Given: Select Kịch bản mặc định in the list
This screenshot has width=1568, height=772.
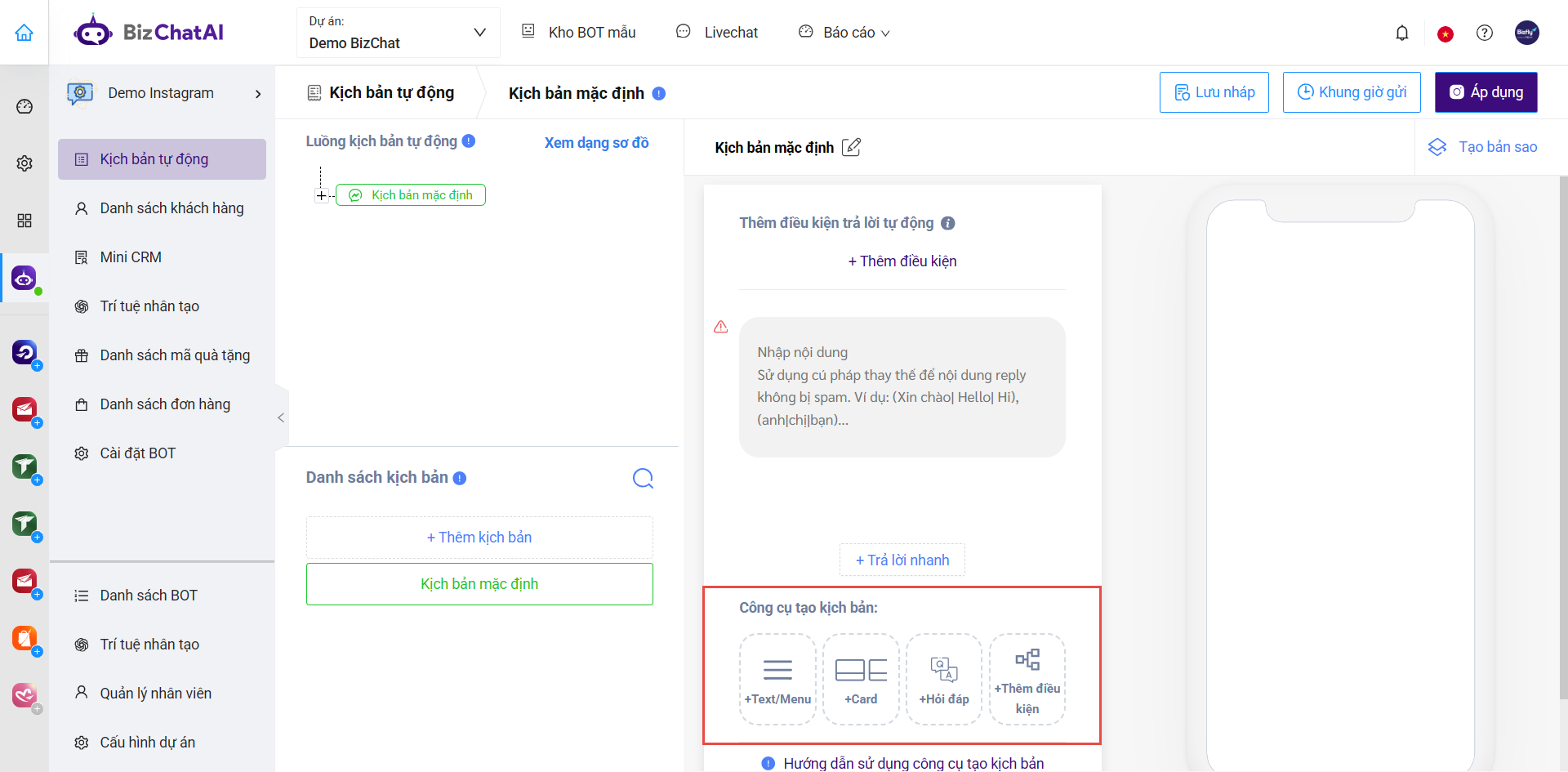Looking at the screenshot, I should pos(479,584).
